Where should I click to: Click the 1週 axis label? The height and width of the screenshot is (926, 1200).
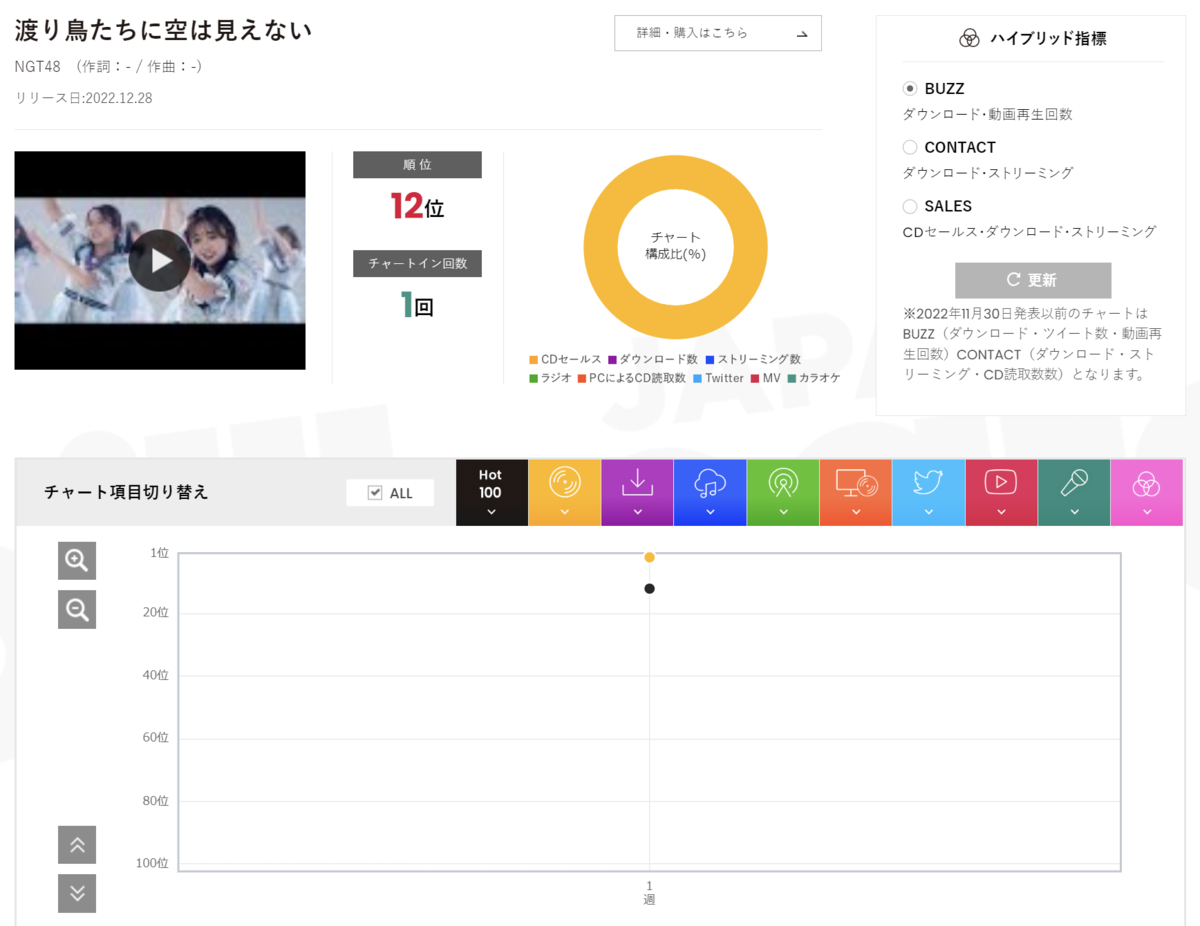click(649, 893)
